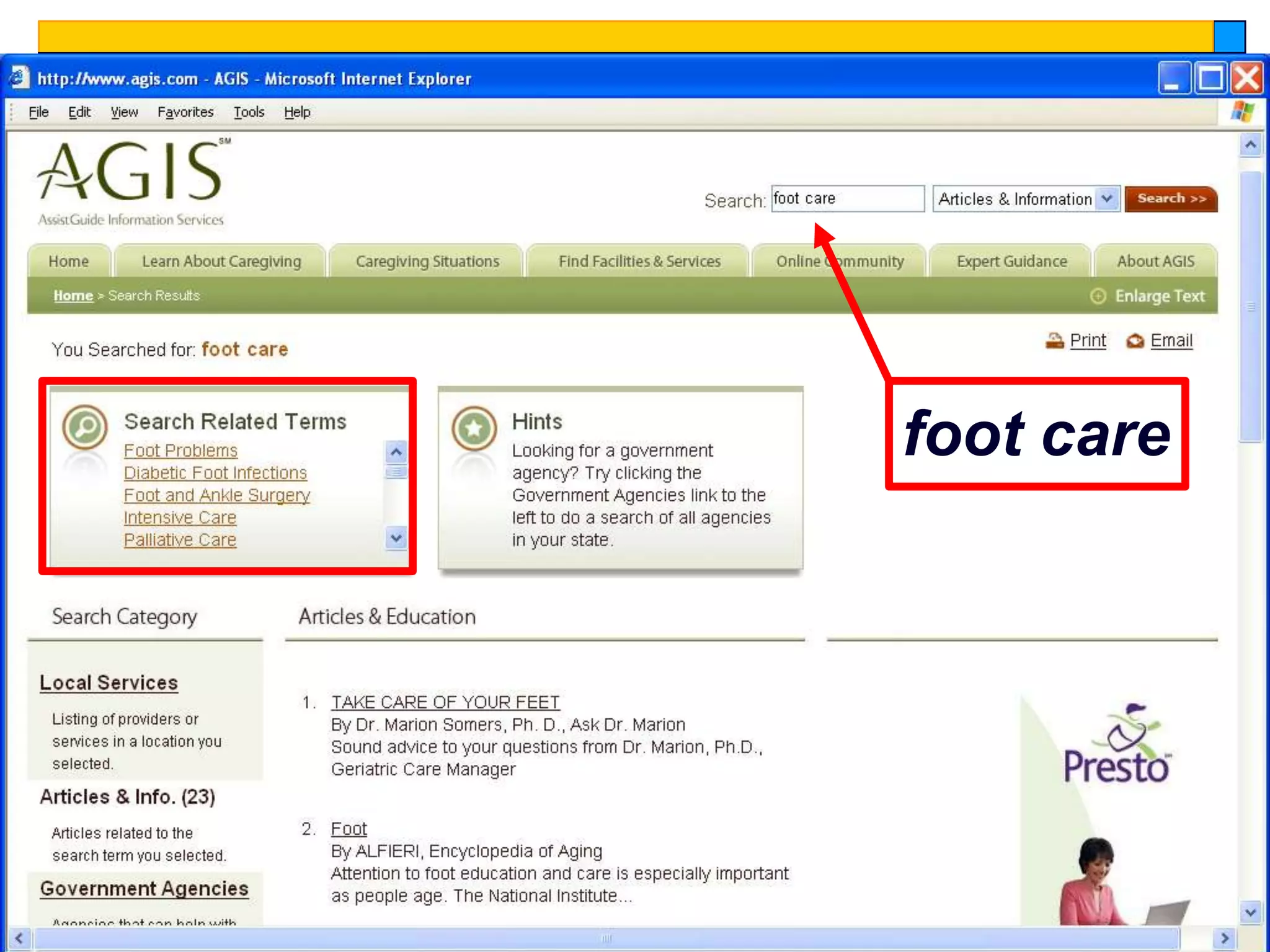Go to the Home tab
The image size is (1270, 952).
pyautogui.click(x=69, y=261)
